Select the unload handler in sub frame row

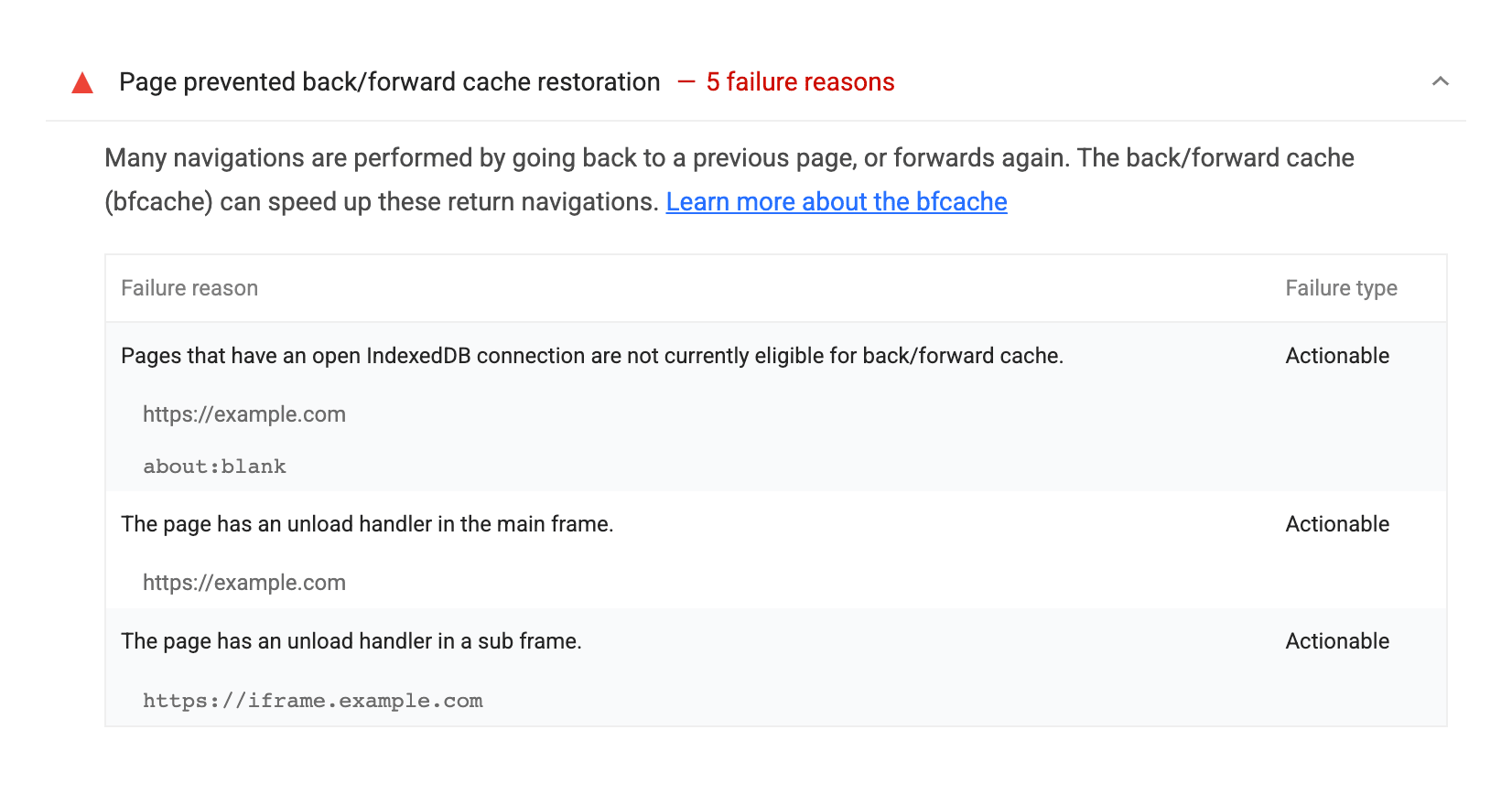coord(351,641)
